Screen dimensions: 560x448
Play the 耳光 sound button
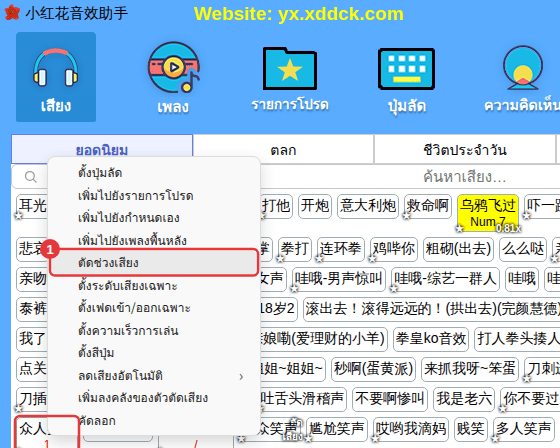(x=32, y=206)
